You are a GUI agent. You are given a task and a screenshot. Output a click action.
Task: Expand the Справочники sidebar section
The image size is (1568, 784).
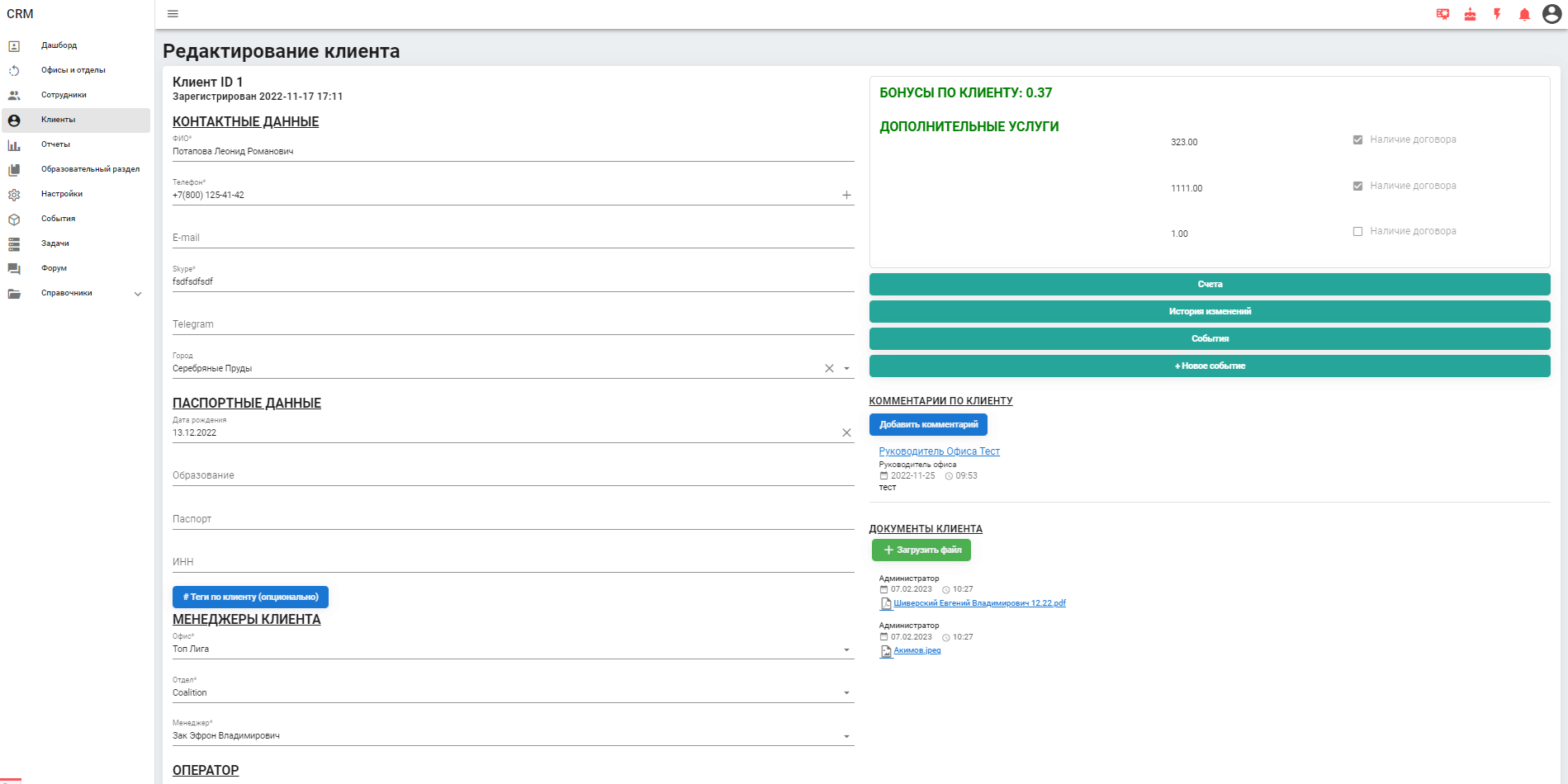[138, 294]
